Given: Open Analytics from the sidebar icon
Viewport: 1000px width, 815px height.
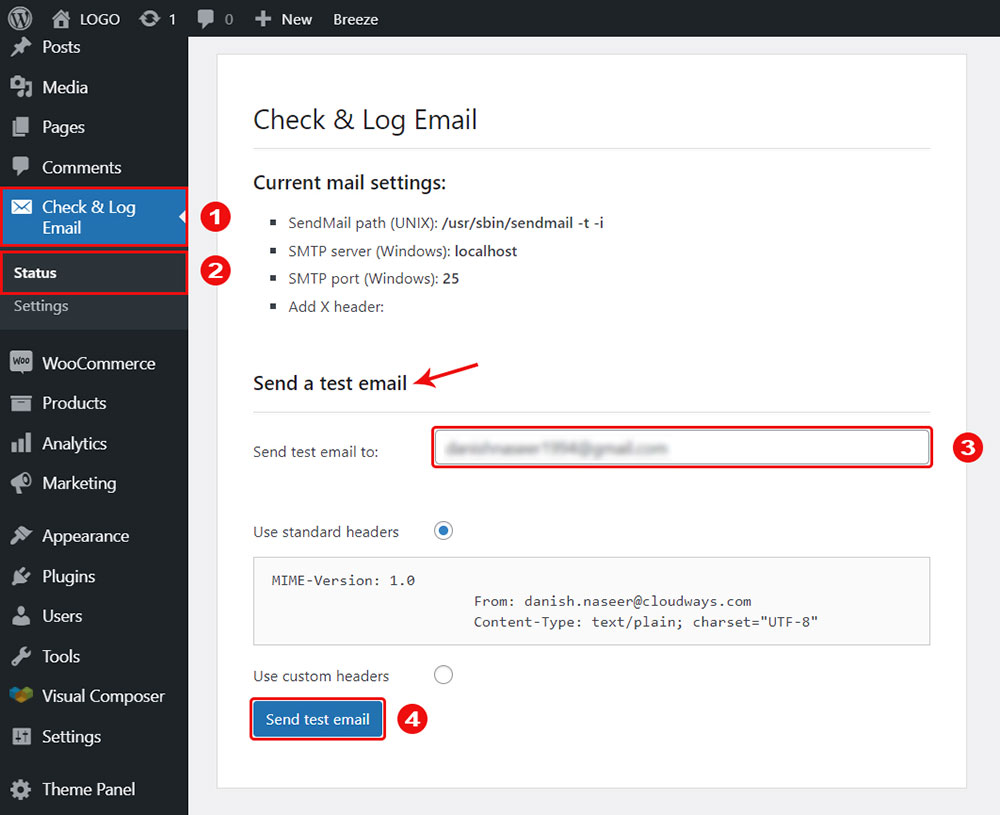Looking at the screenshot, I should pos(21,443).
